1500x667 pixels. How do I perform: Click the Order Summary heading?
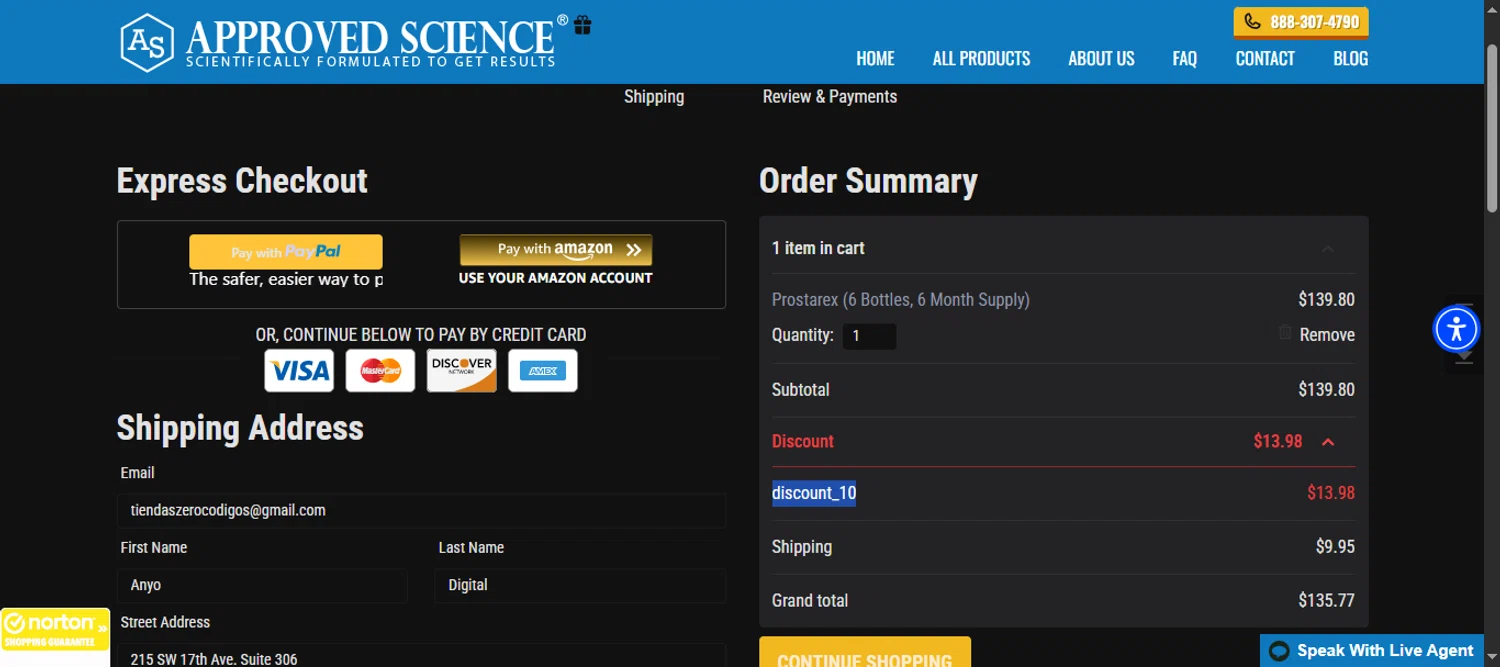pos(868,181)
